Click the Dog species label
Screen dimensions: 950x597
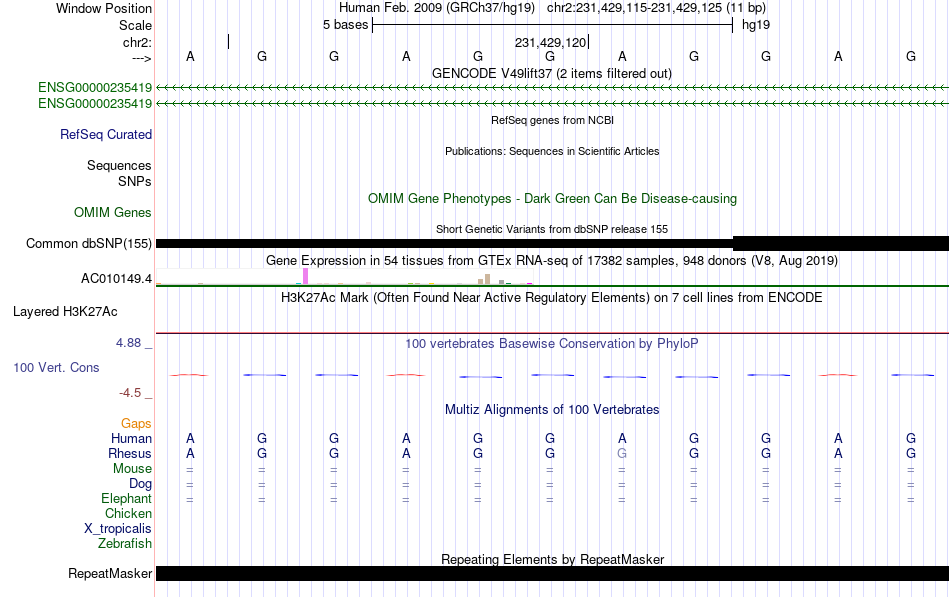point(140,484)
